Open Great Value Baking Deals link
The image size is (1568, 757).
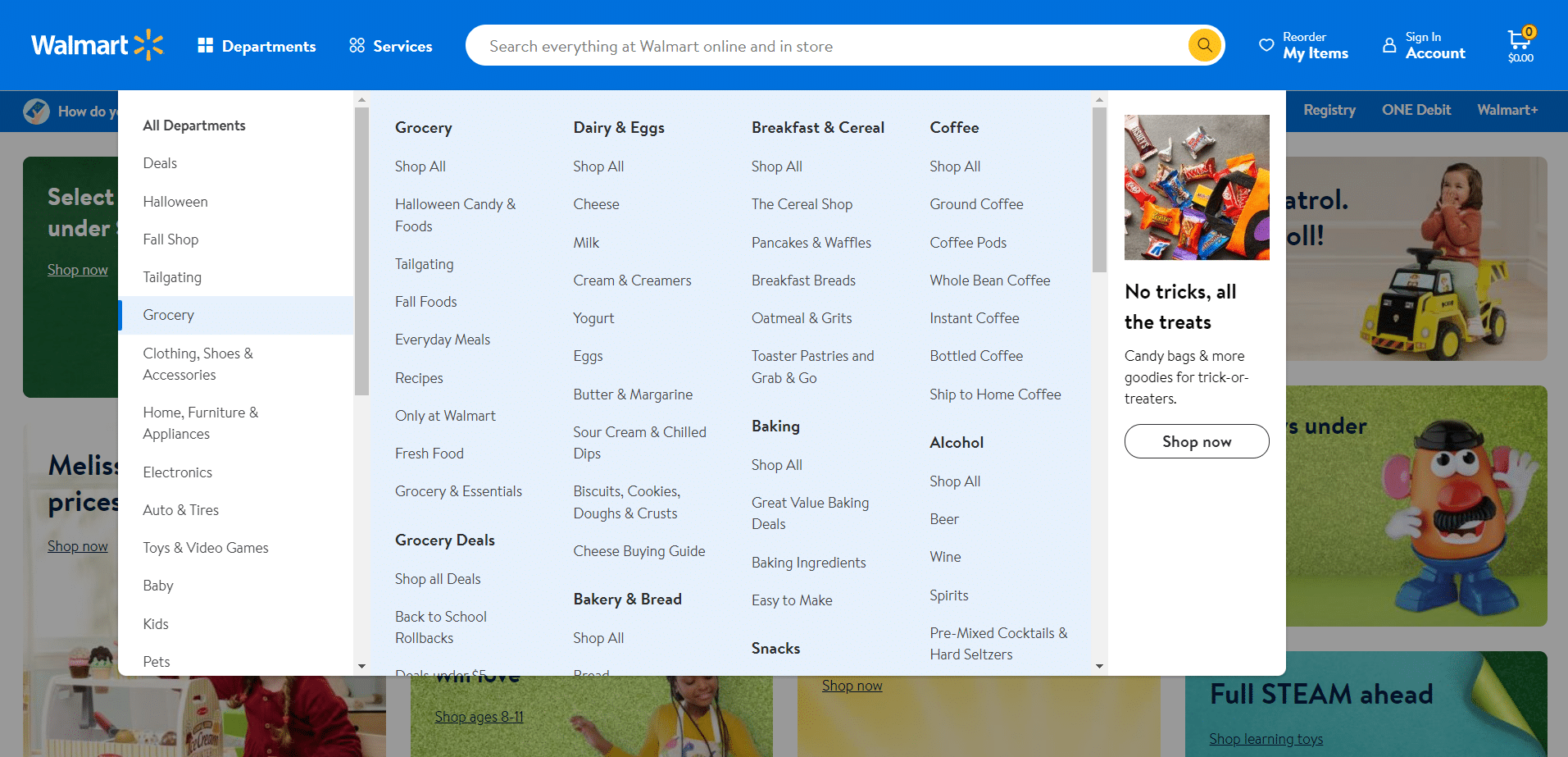pos(811,513)
